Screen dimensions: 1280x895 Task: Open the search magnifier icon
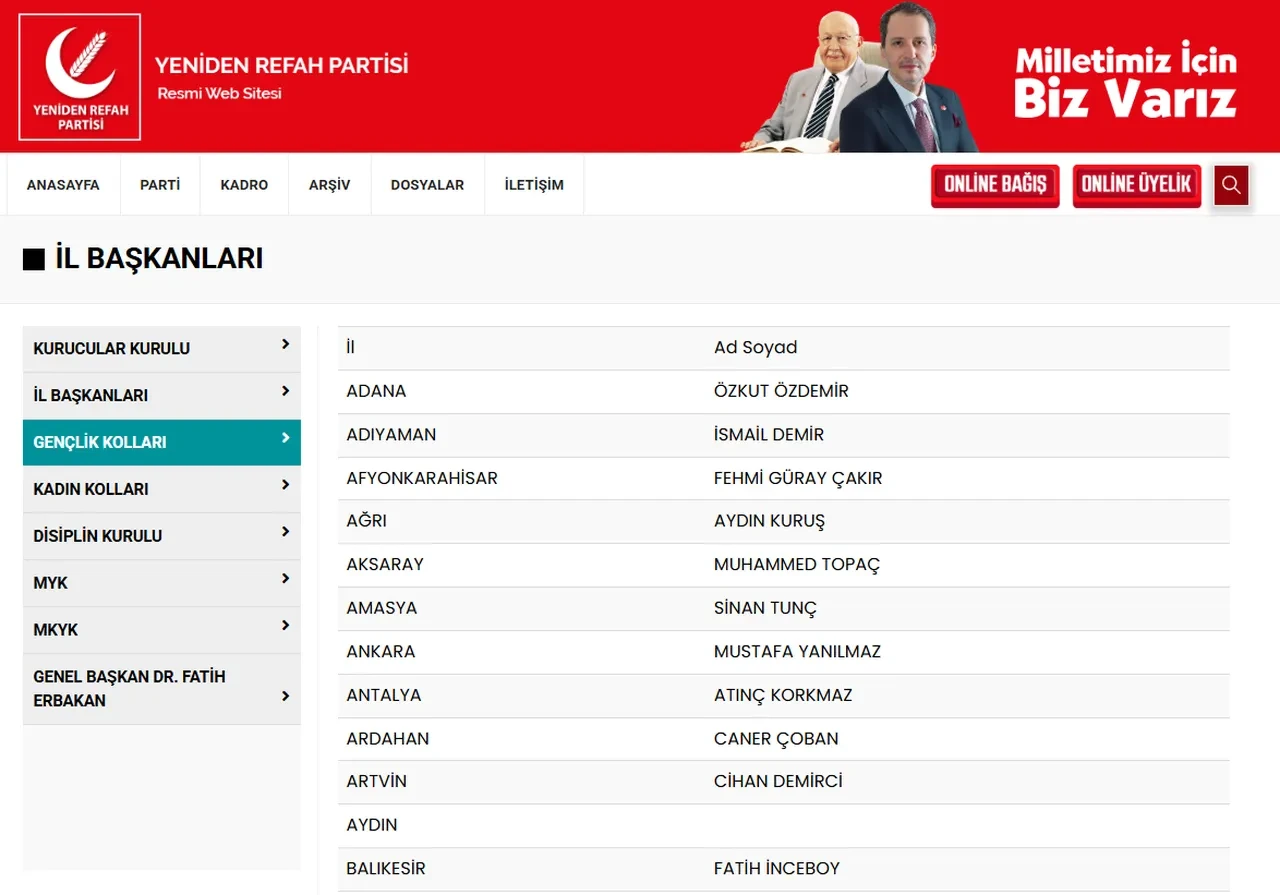(1231, 185)
